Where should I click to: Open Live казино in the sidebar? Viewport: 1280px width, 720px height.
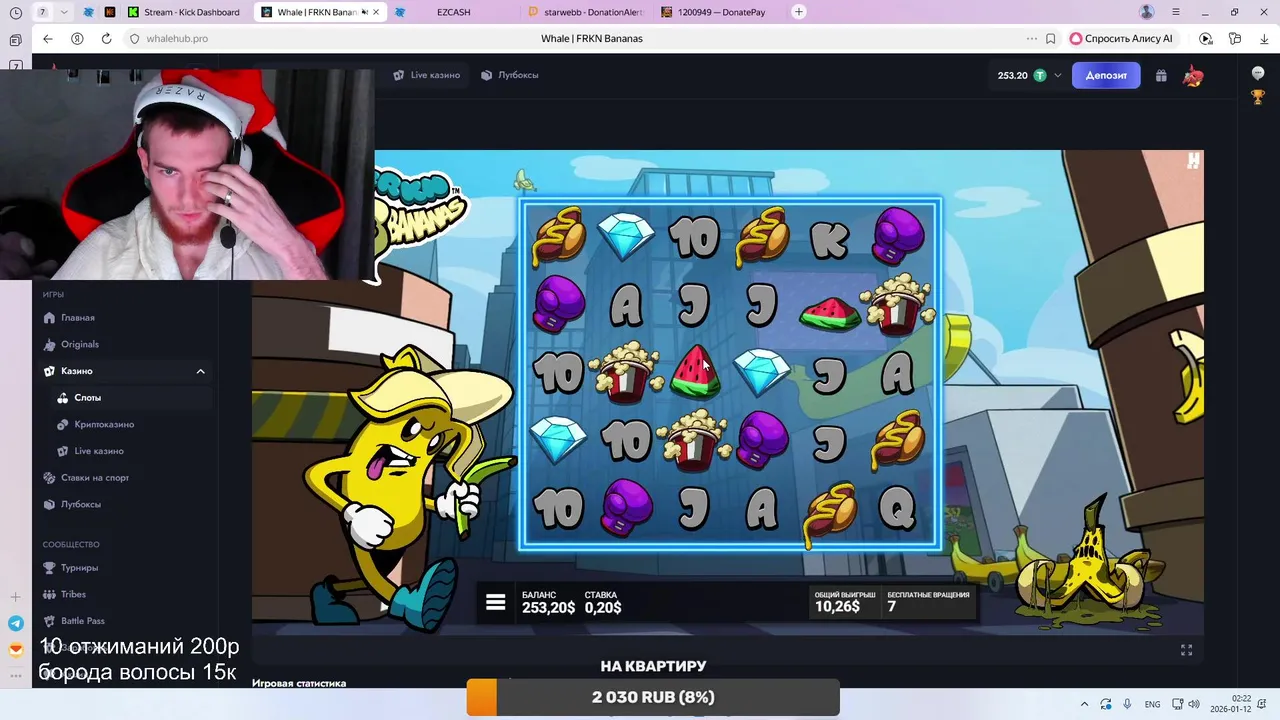click(98, 451)
